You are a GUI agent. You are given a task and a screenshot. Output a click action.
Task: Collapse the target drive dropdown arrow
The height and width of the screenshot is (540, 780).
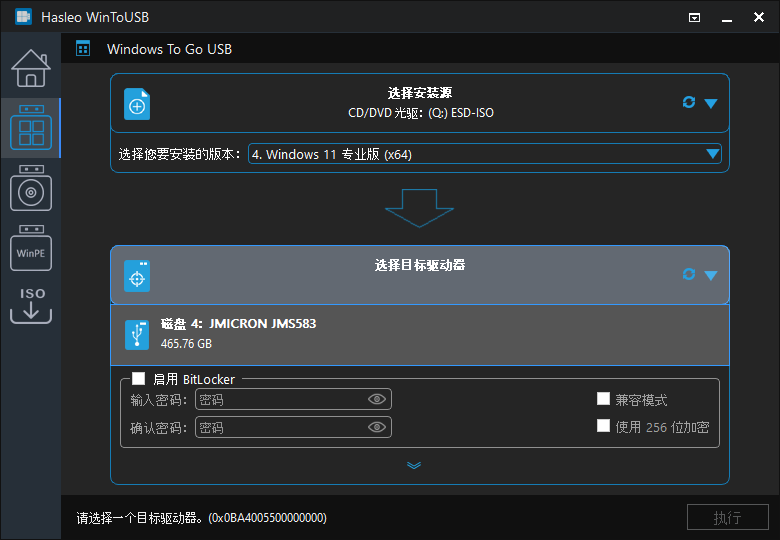point(711,275)
